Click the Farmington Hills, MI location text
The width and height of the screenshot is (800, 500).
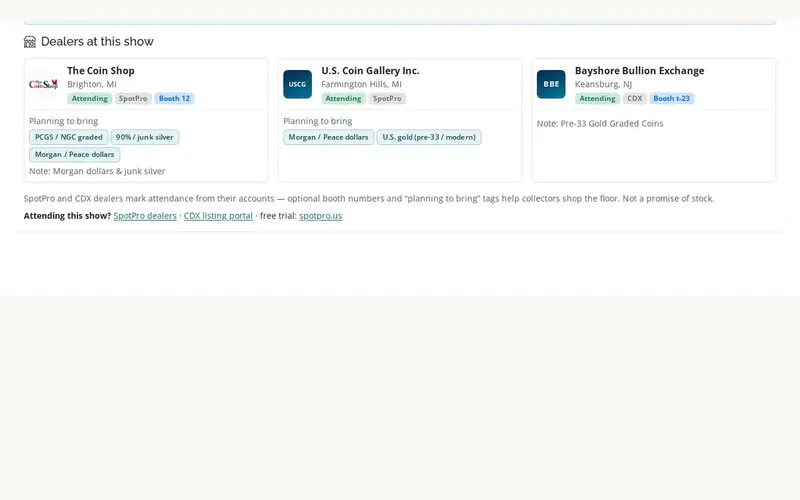(361, 84)
